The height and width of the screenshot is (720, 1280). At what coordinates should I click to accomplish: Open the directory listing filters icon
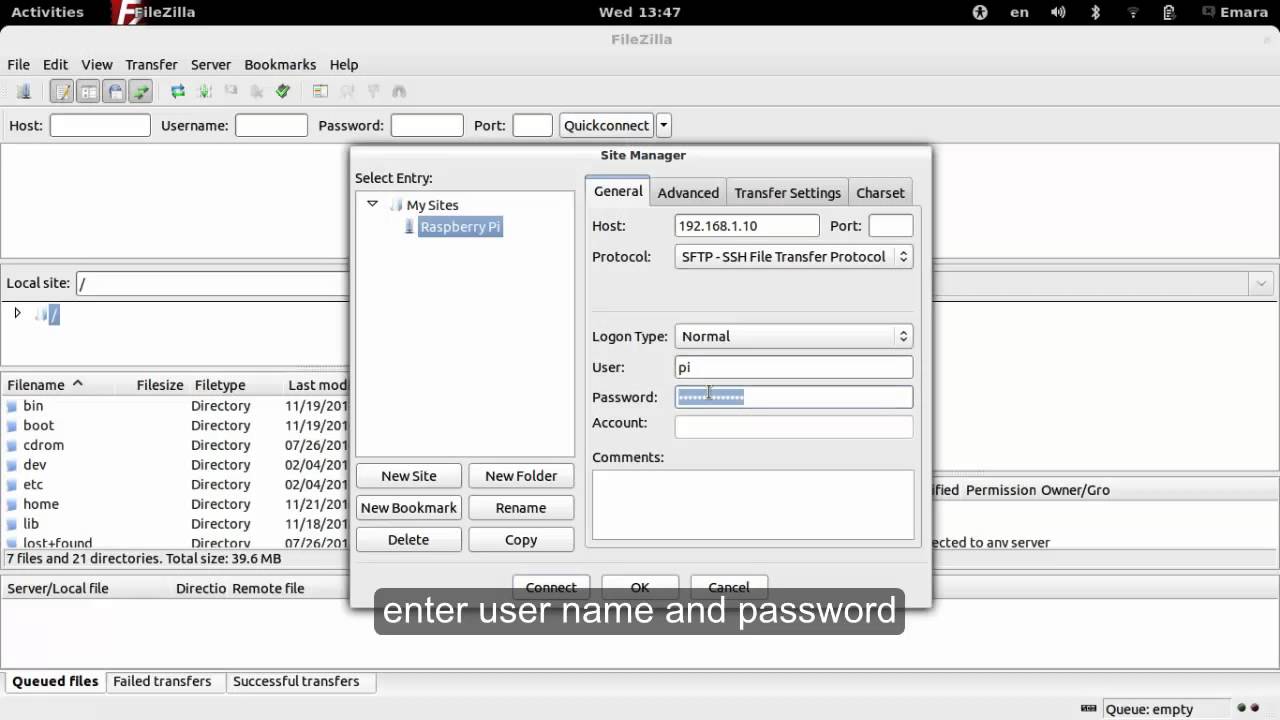(320, 91)
